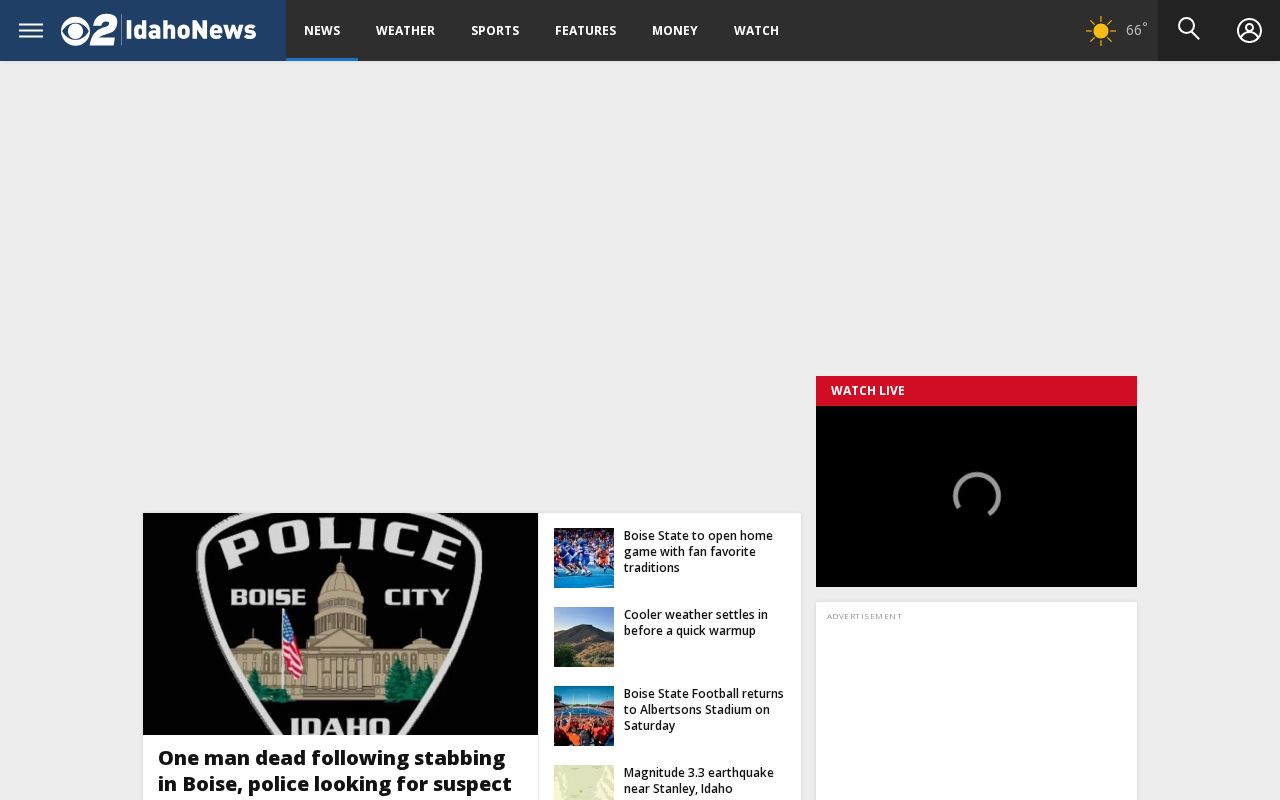
Task: Open Cooler weather settles in story
Action: click(698, 623)
